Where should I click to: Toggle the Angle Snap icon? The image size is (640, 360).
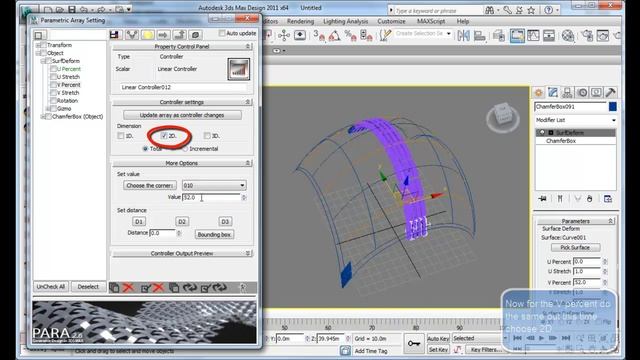click(x=334, y=36)
